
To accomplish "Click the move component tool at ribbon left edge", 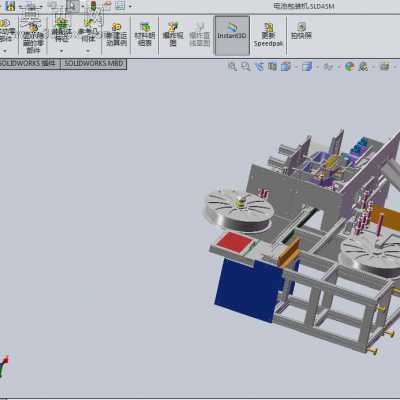I will pos(7,31).
